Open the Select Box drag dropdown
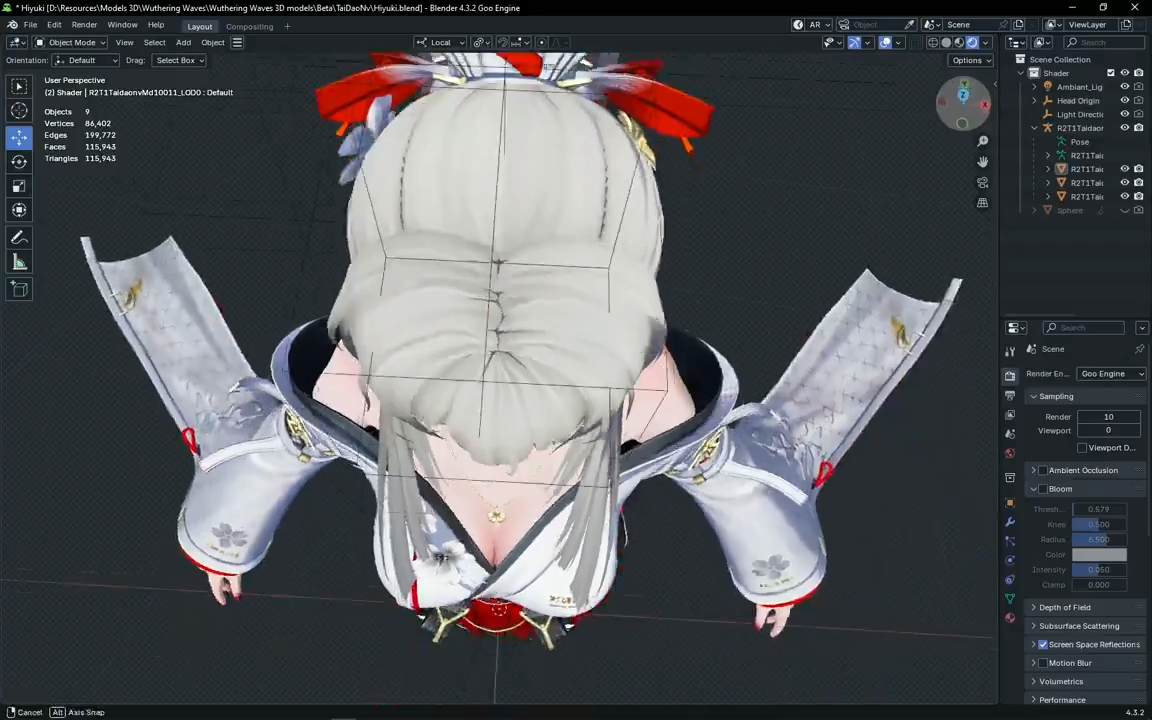 179,60
